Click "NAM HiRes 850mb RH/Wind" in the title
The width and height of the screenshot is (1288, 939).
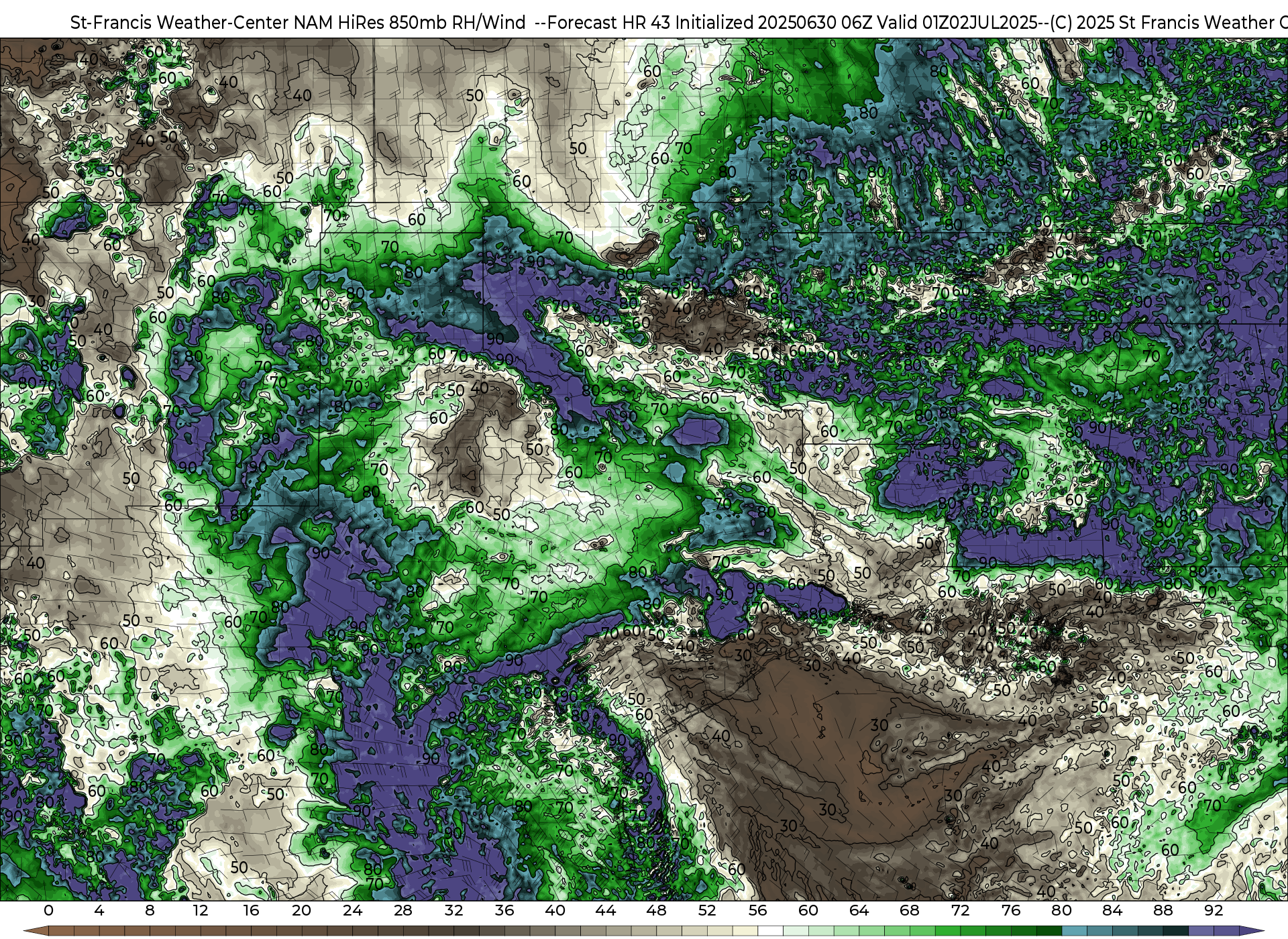[x=410, y=22]
